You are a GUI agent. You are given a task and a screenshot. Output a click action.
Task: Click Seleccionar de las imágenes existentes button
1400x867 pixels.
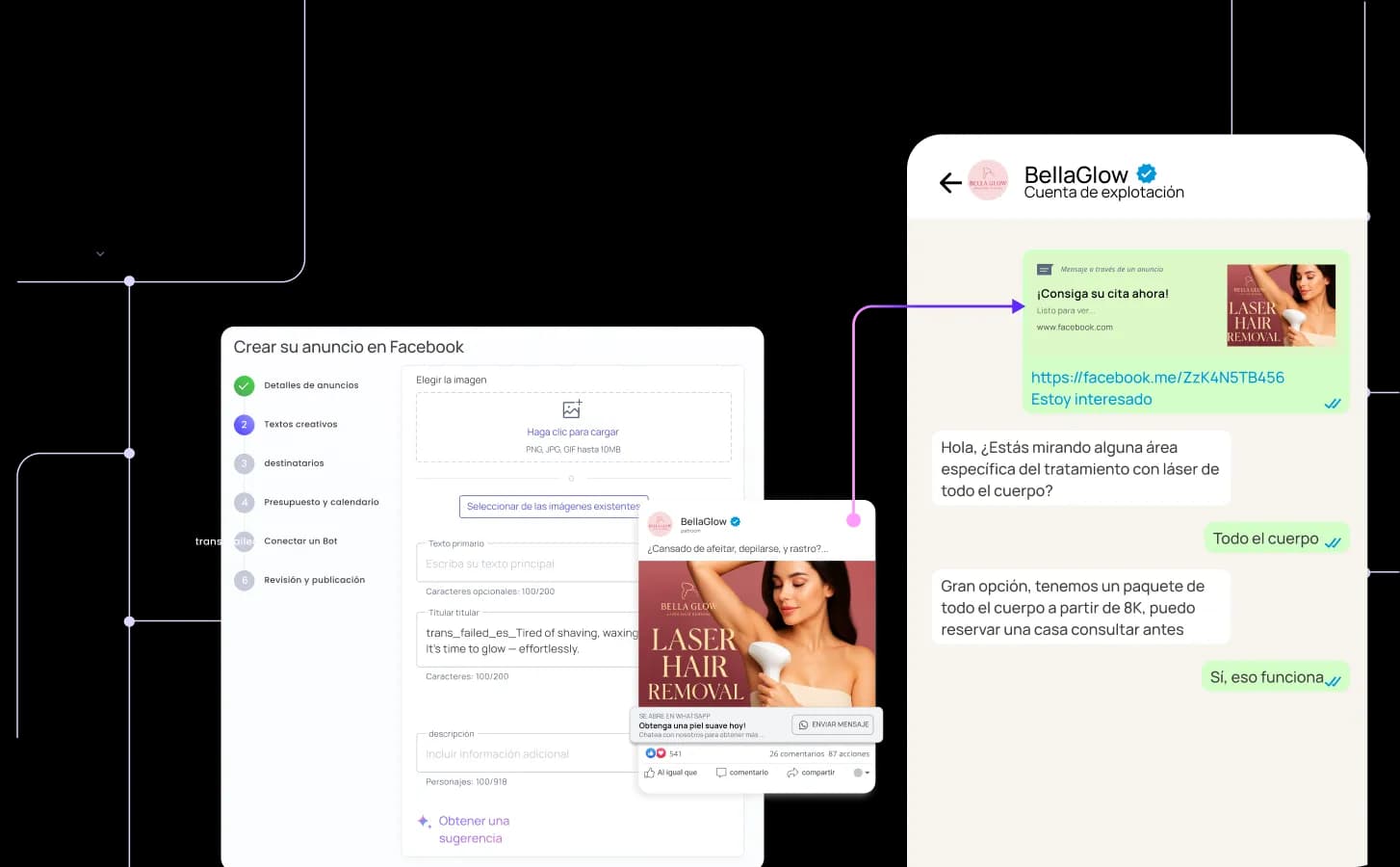coord(553,507)
